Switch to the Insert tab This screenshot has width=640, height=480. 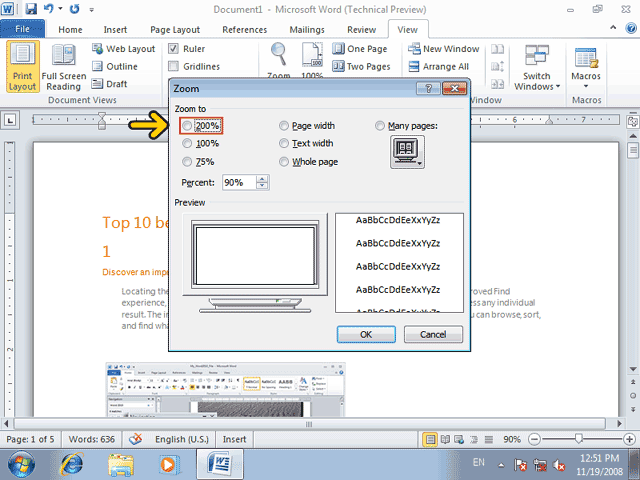[x=115, y=29]
